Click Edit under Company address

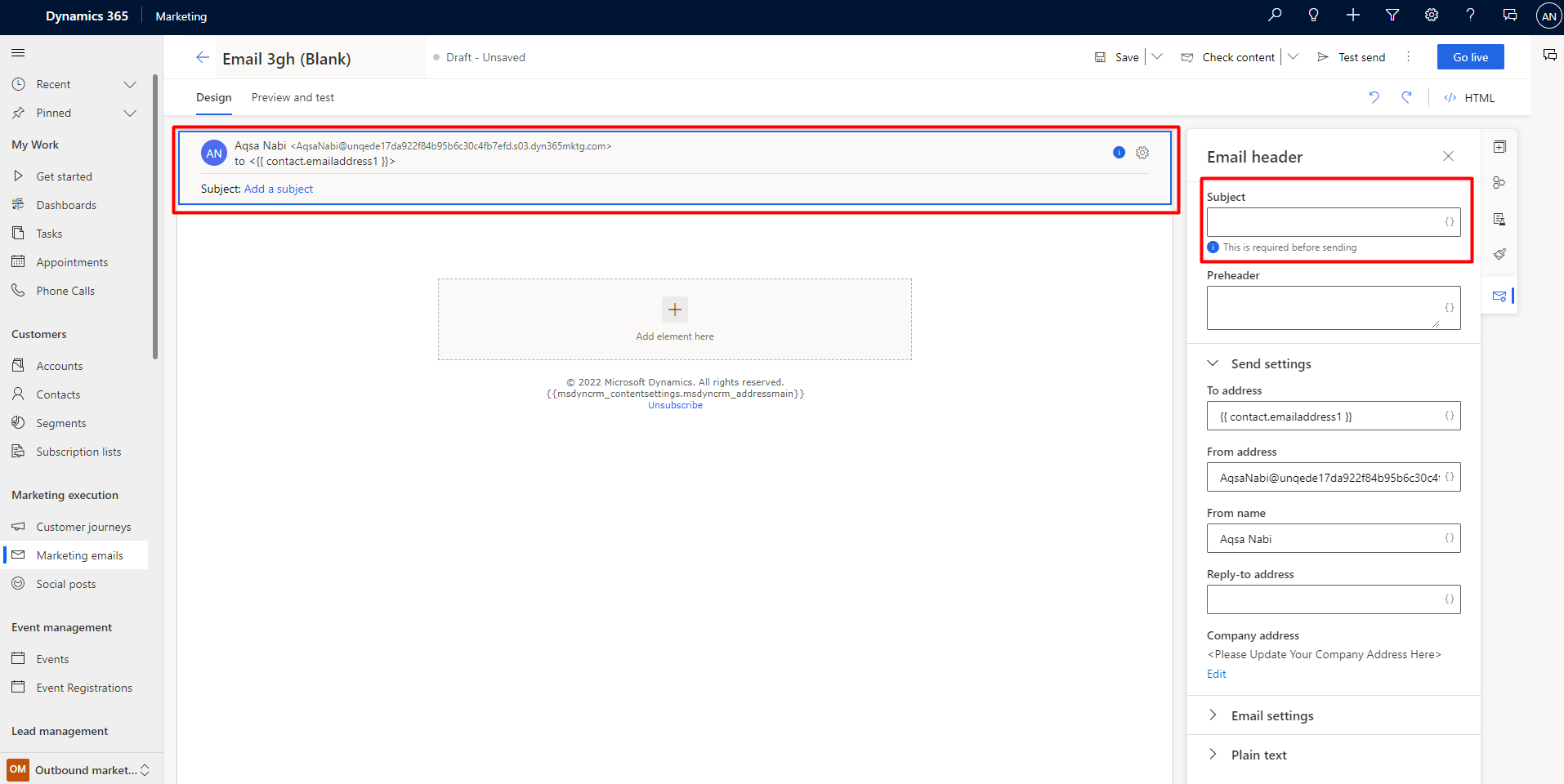1216,674
